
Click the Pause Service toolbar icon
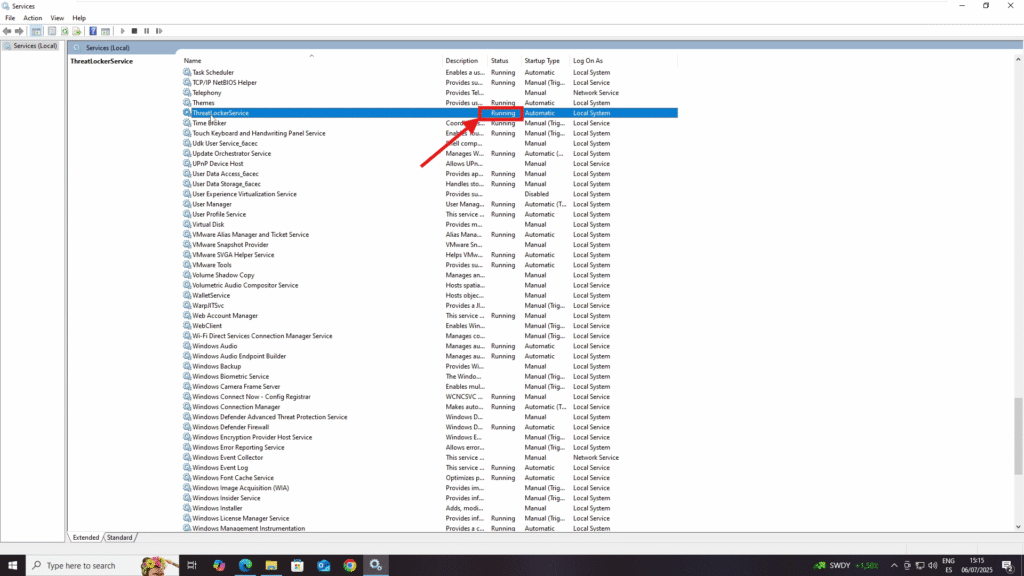pyautogui.click(x=147, y=31)
